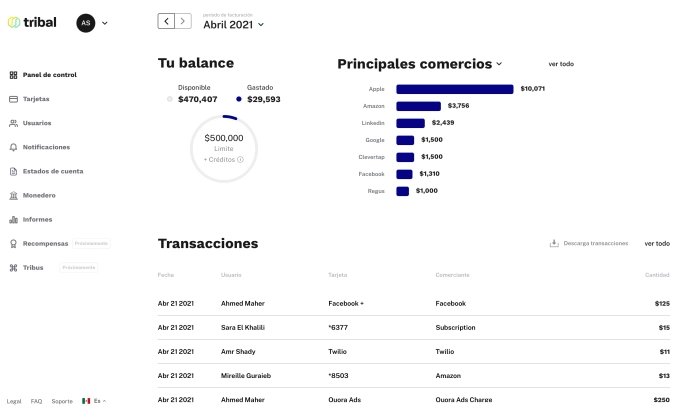Open Notificaciones bell icon
Image resolution: width=680 pixels, height=417 pixels.
13,147
